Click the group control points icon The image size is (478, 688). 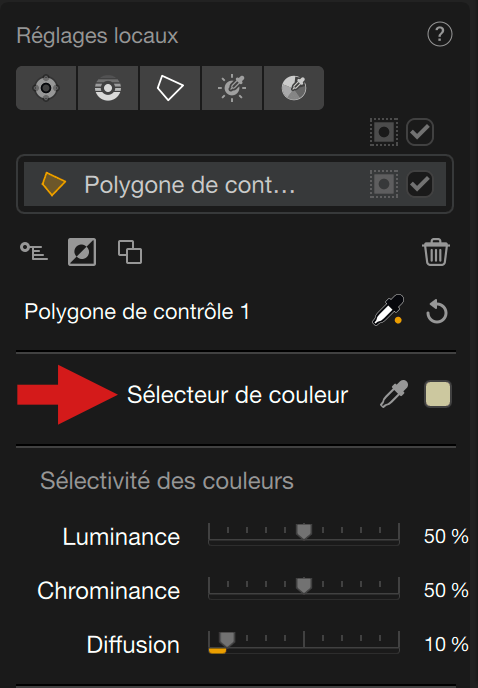34,251
